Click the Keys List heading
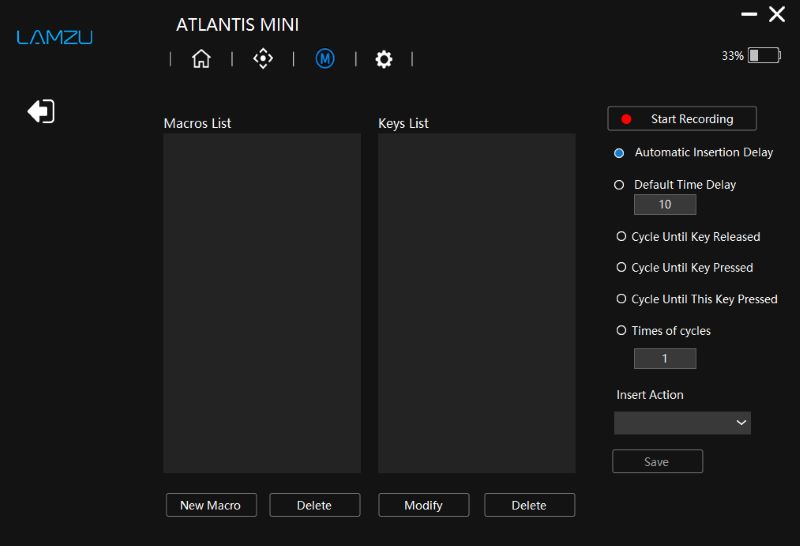800x546 pixels. [403, 123]
